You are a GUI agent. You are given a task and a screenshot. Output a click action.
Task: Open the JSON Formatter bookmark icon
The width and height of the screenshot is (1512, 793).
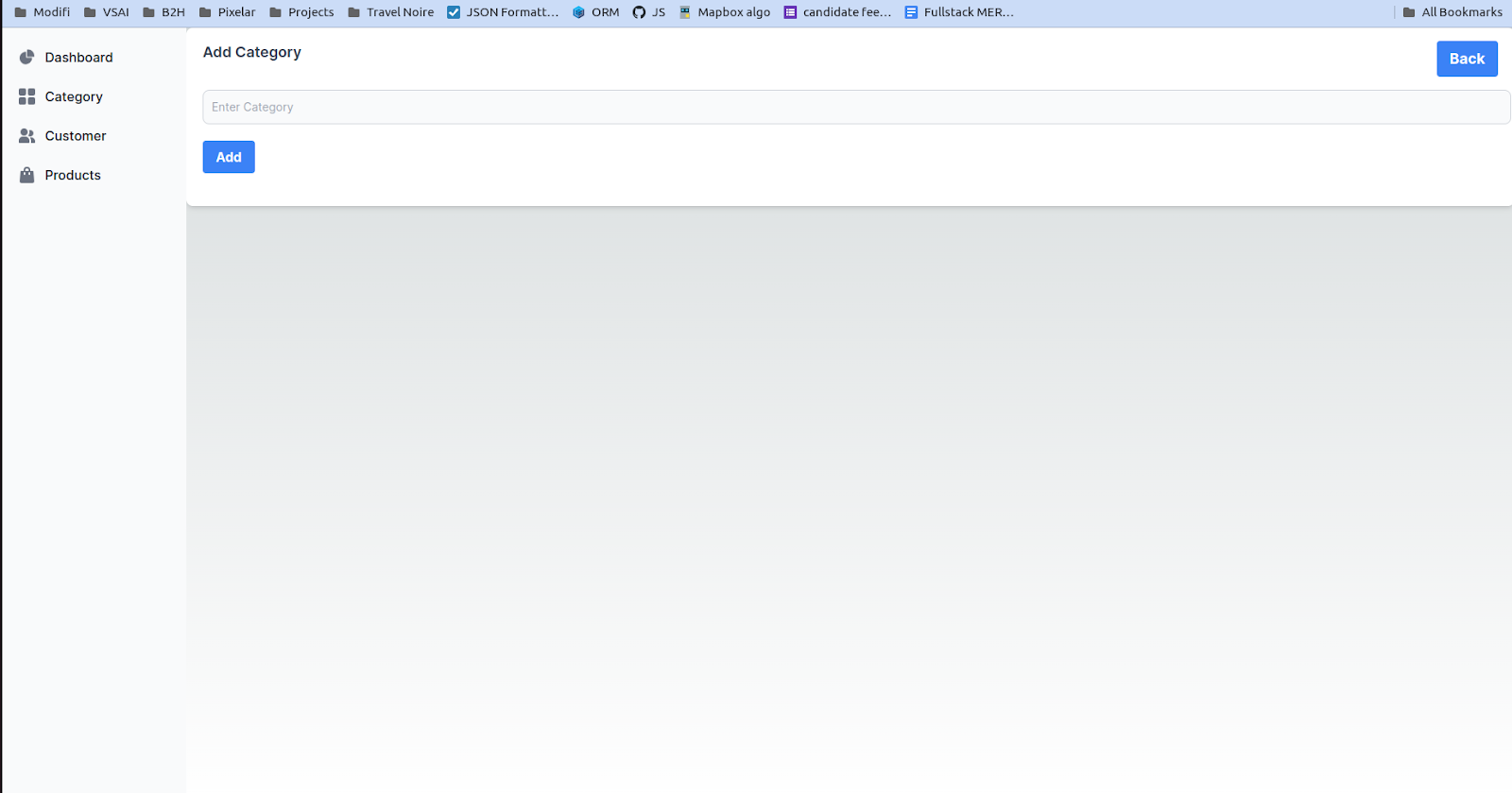[454, 12]
